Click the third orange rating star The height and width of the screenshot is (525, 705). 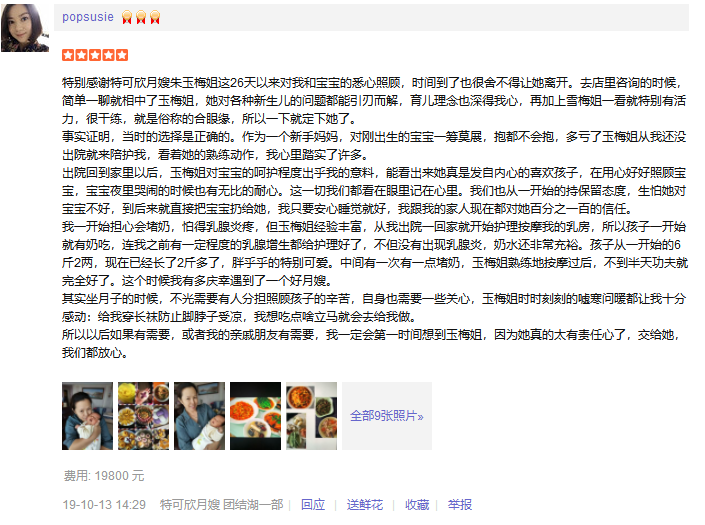pos(95,55)
